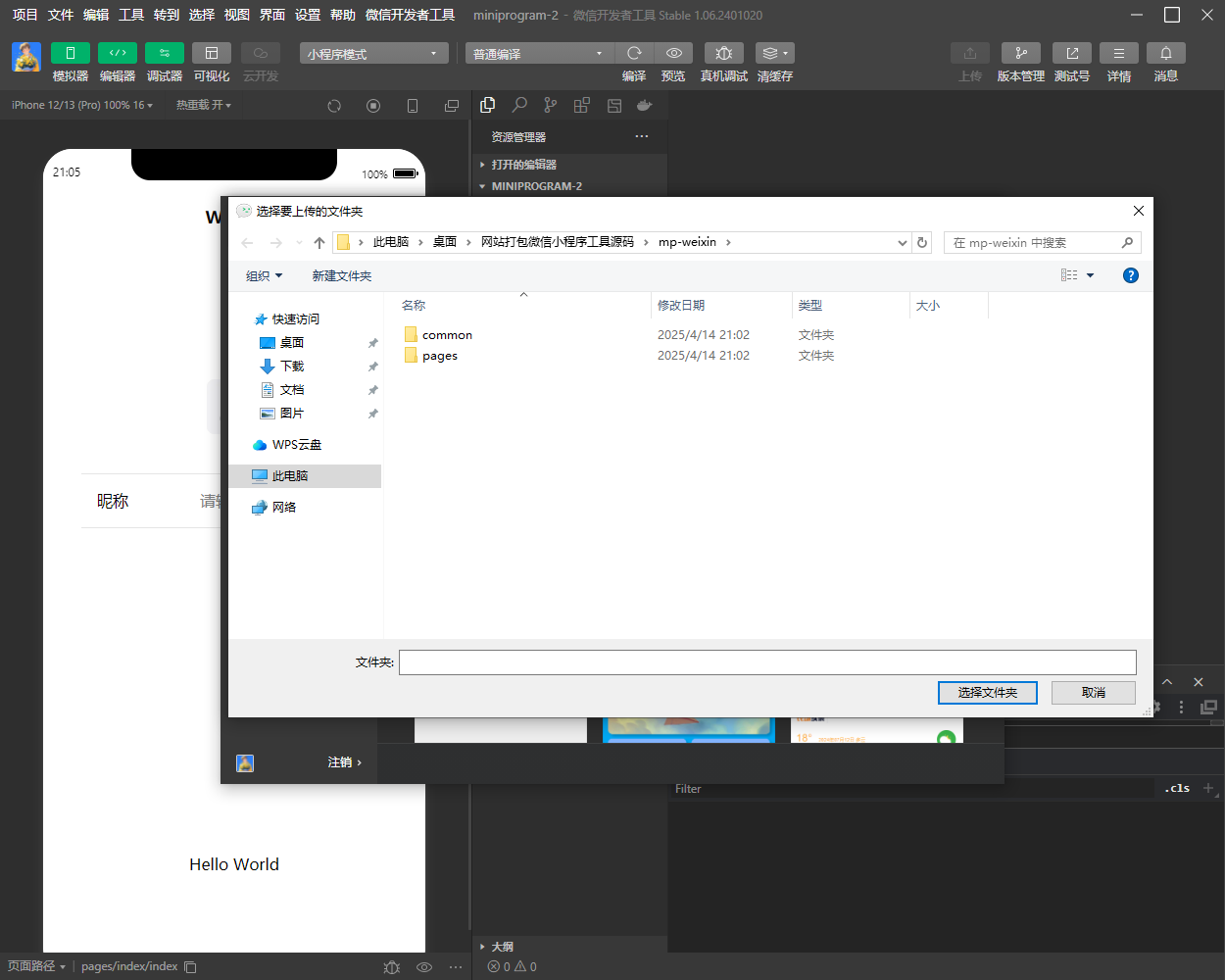Open the 工具 menu
Viewport: 1225px width, 980px height.
click(131, 15)
